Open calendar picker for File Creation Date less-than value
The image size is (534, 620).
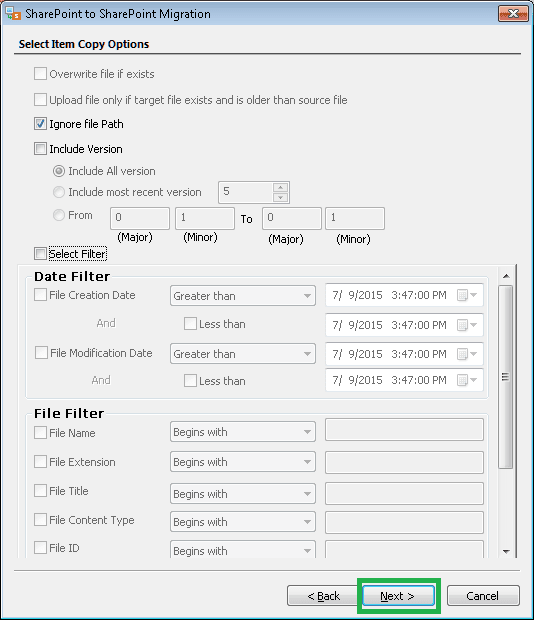pos(467,325)
